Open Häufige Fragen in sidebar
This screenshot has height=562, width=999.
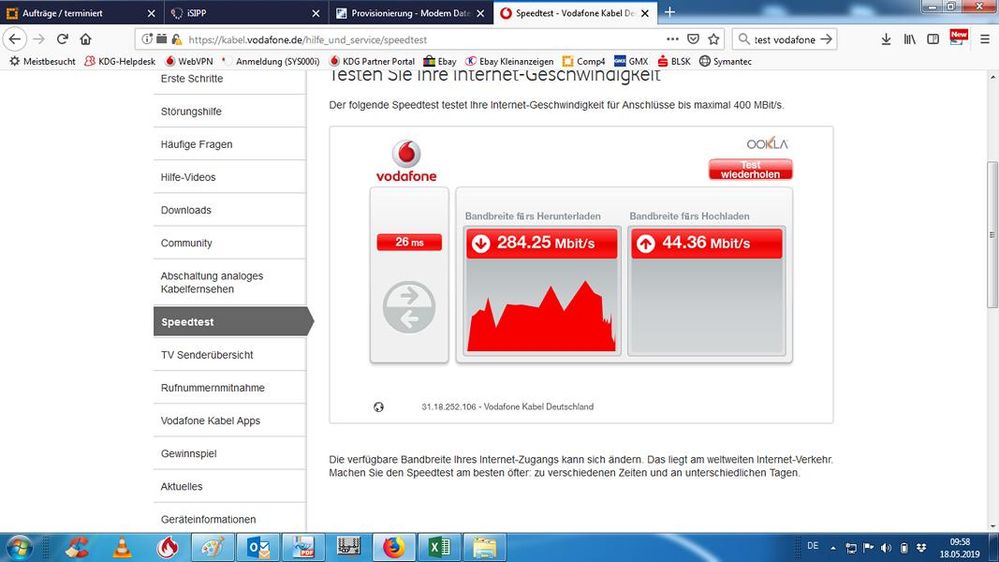pyautogui.click(x=196, y=144)
